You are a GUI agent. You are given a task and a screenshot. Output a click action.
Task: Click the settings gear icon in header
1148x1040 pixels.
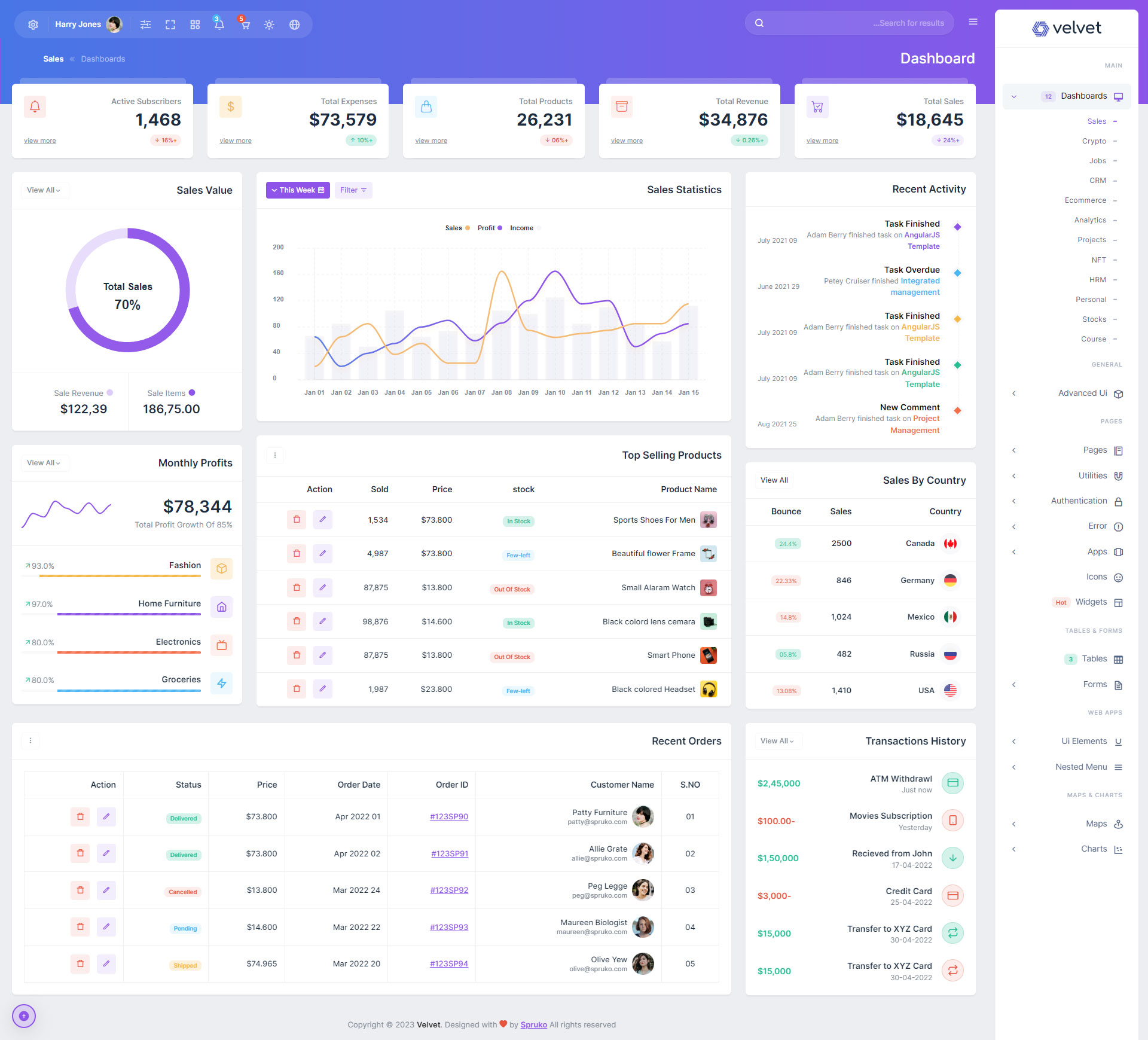tap(33, 25)
